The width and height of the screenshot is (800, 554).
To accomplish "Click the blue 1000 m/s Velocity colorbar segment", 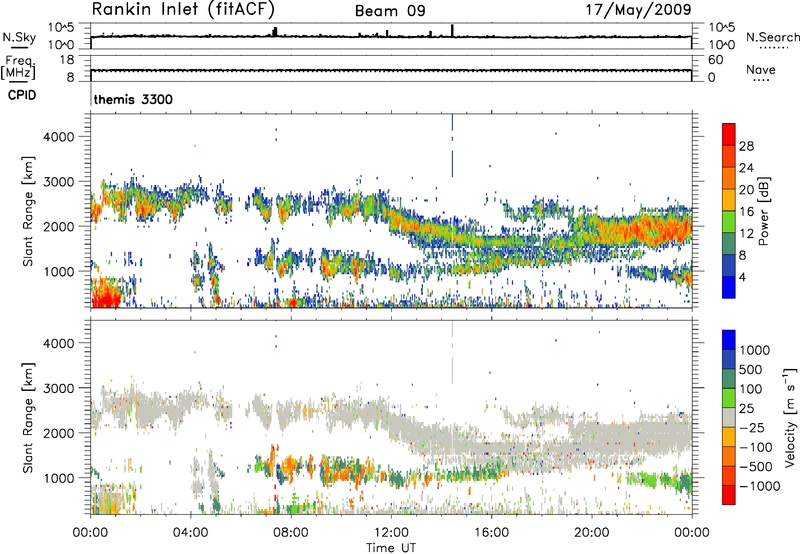I will coord(729,340).
